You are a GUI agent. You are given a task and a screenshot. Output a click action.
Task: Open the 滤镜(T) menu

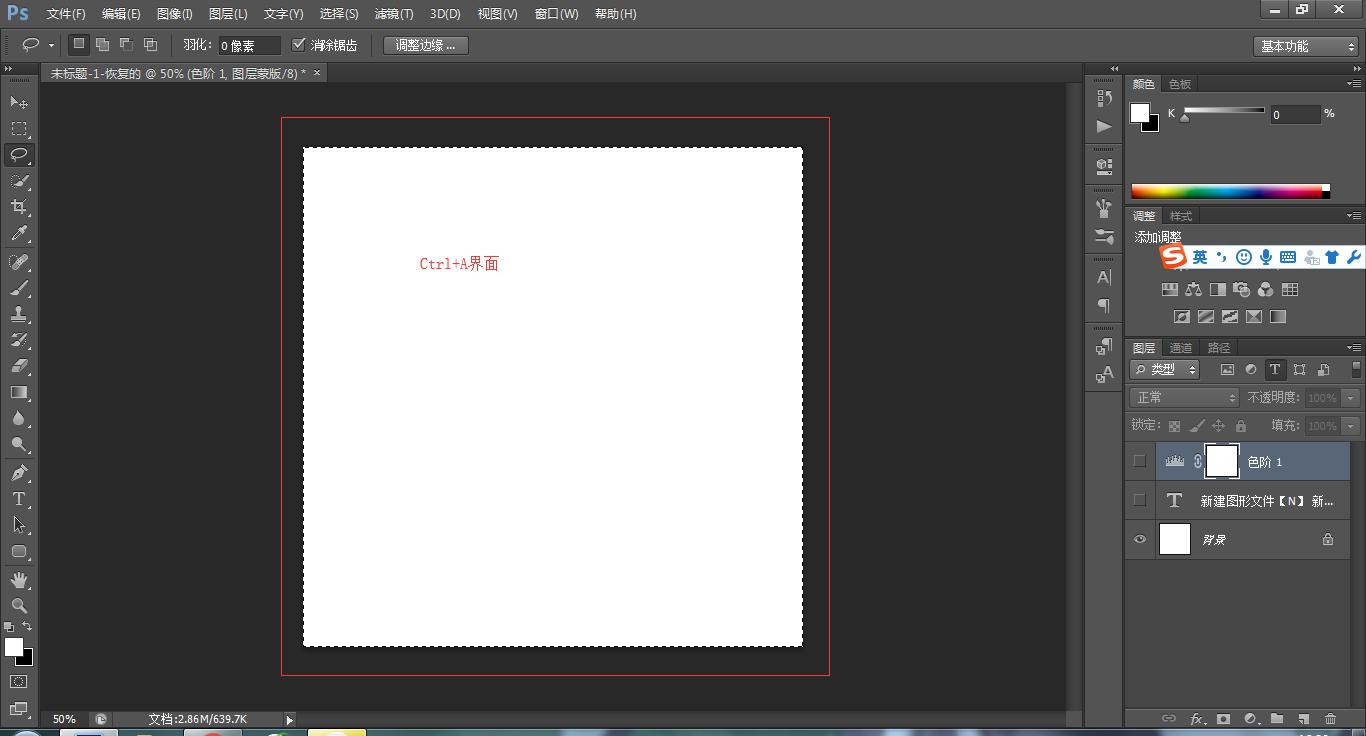coord(393,14)
